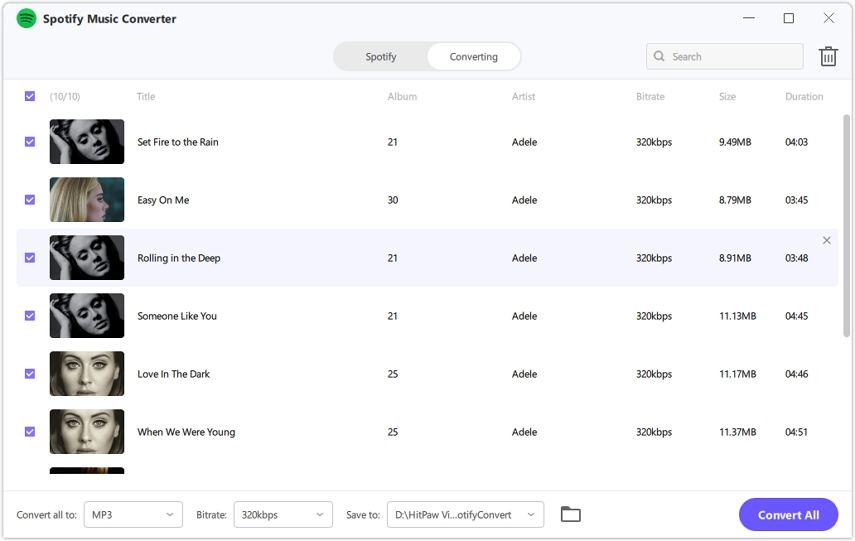Remove Rolling in the Deep using its X icon

click(827, 240)
